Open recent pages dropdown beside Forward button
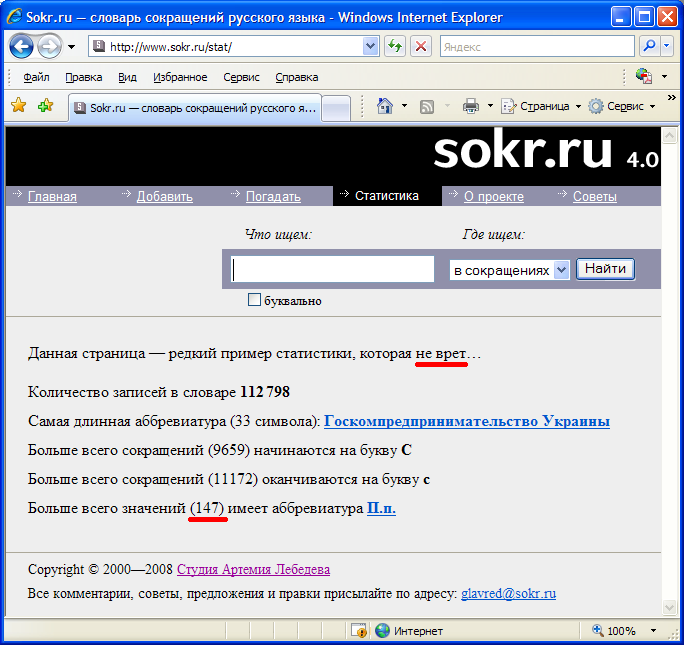 pos(72,47)
